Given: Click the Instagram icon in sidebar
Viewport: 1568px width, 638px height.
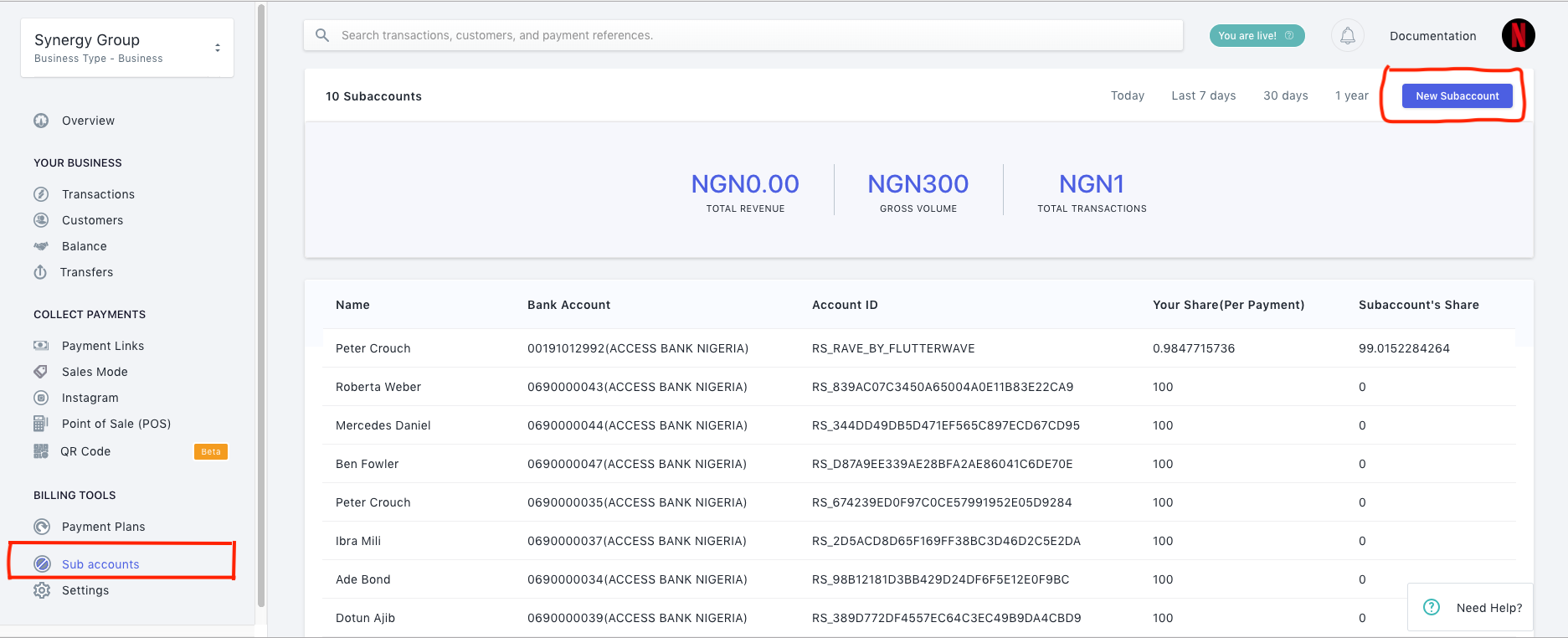Looking at the screenshot, I should coord(41,398).
